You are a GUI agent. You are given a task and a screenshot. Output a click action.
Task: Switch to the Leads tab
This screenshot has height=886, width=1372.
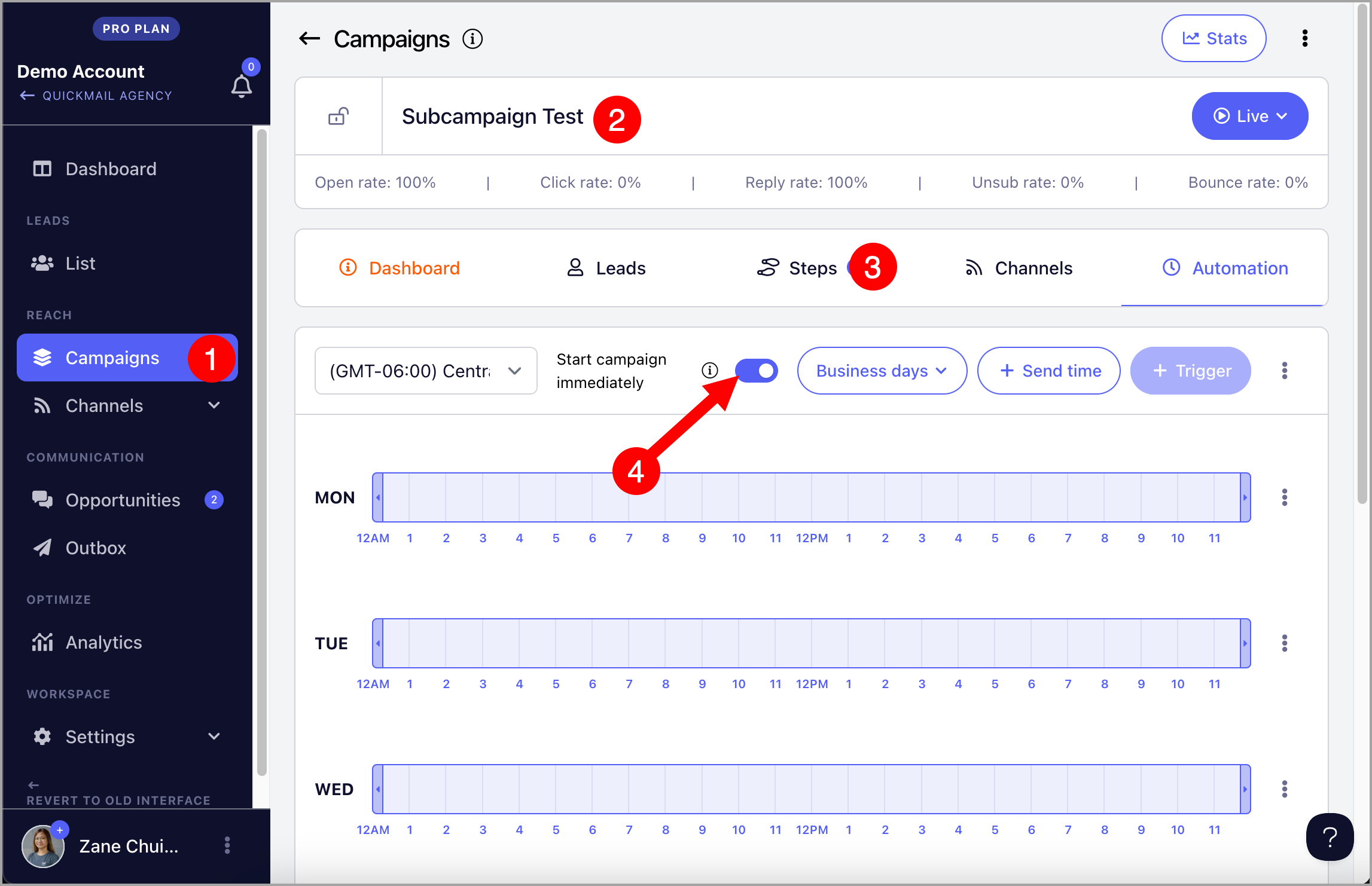[x=606, y=268]
